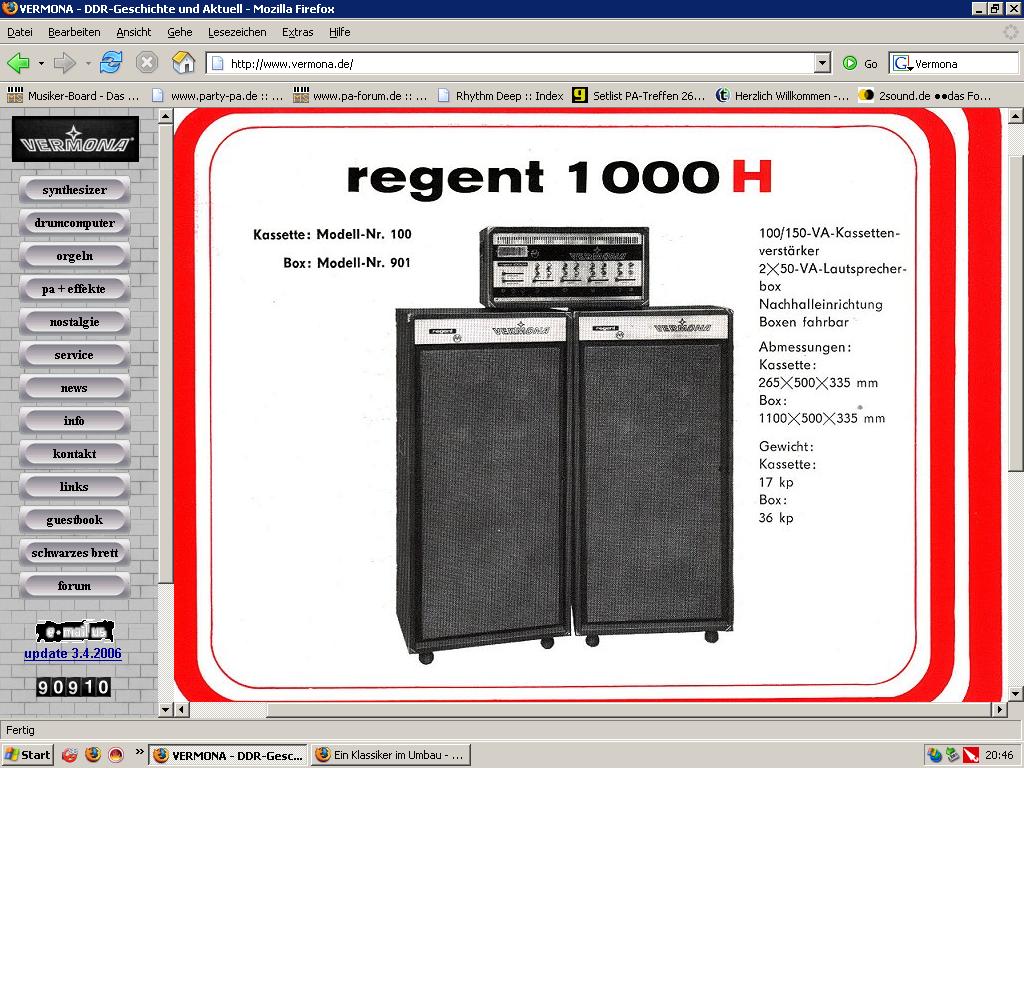
Task: Expand hidden quick launch items chevron
Action: click(x=139, y=752)
